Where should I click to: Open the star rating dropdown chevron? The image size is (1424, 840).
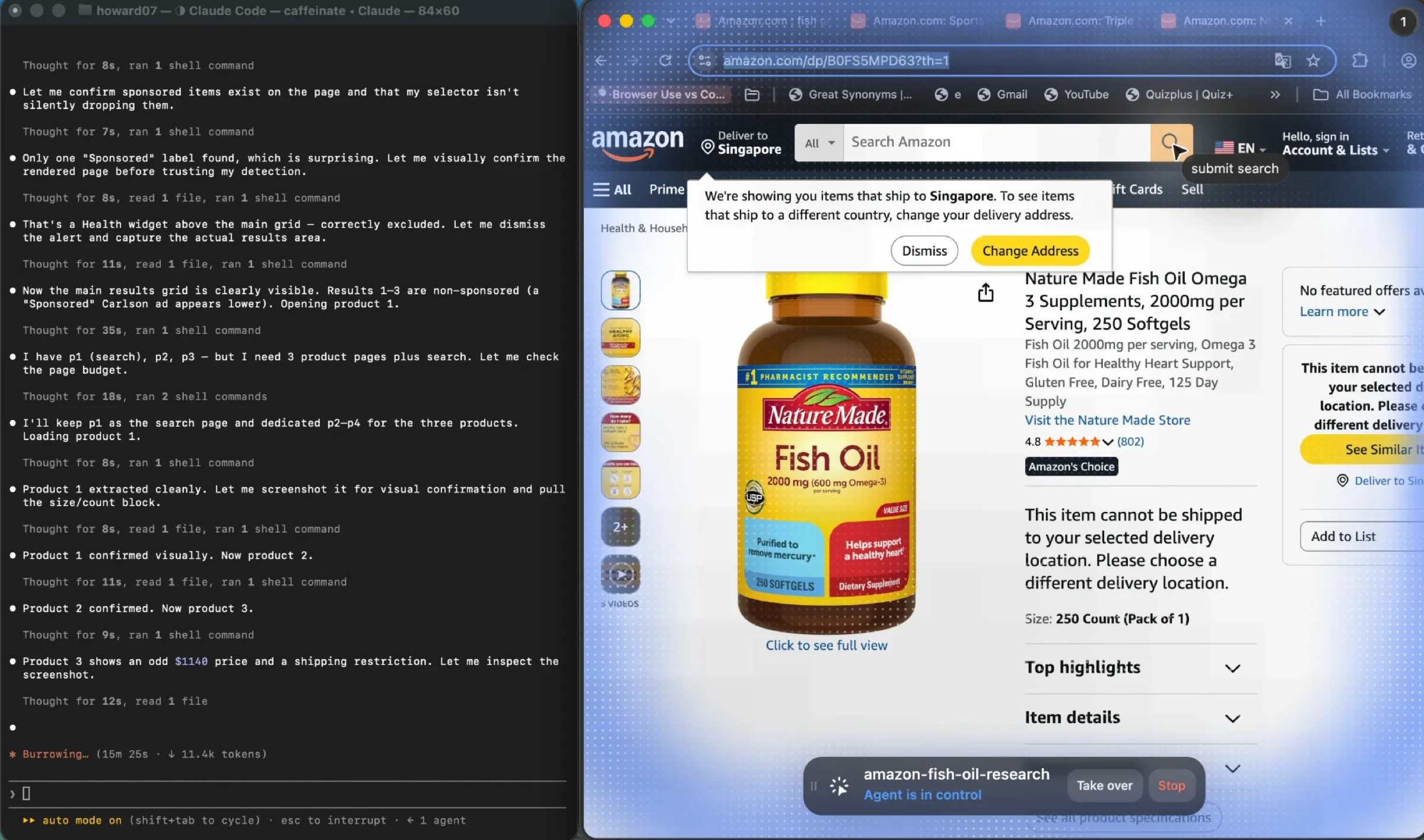[x=1107, y=442]
